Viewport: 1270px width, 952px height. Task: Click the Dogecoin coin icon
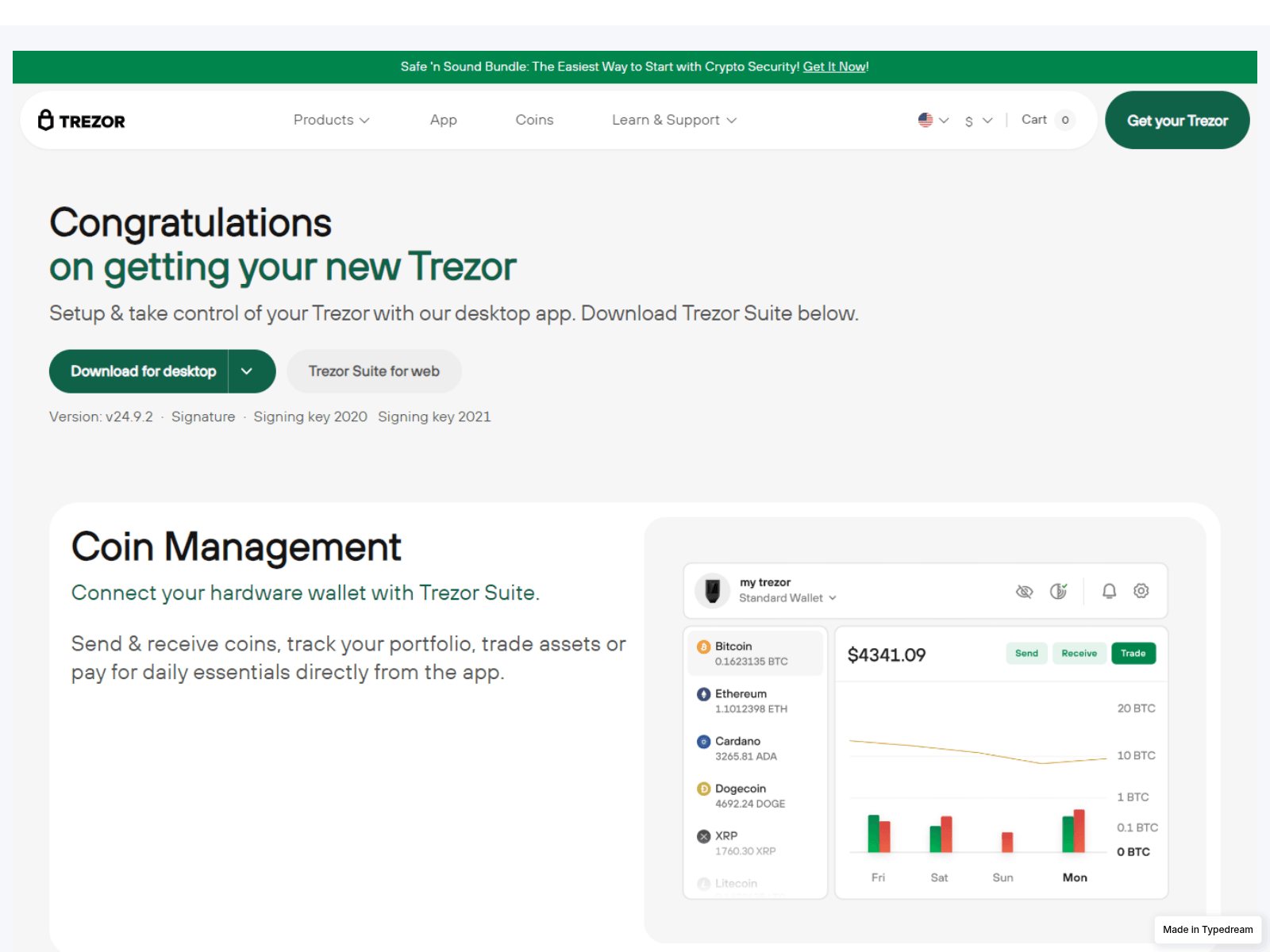(703, 789)
